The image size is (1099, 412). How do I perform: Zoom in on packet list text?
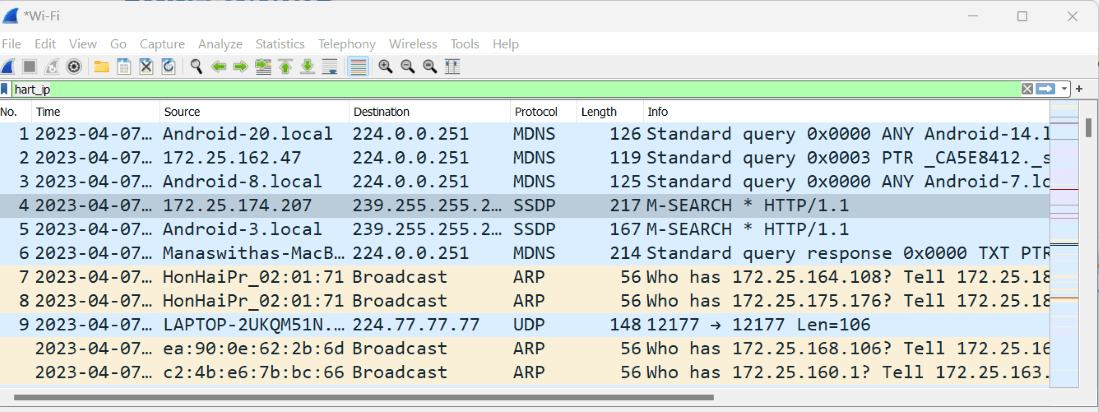(385, 67)
